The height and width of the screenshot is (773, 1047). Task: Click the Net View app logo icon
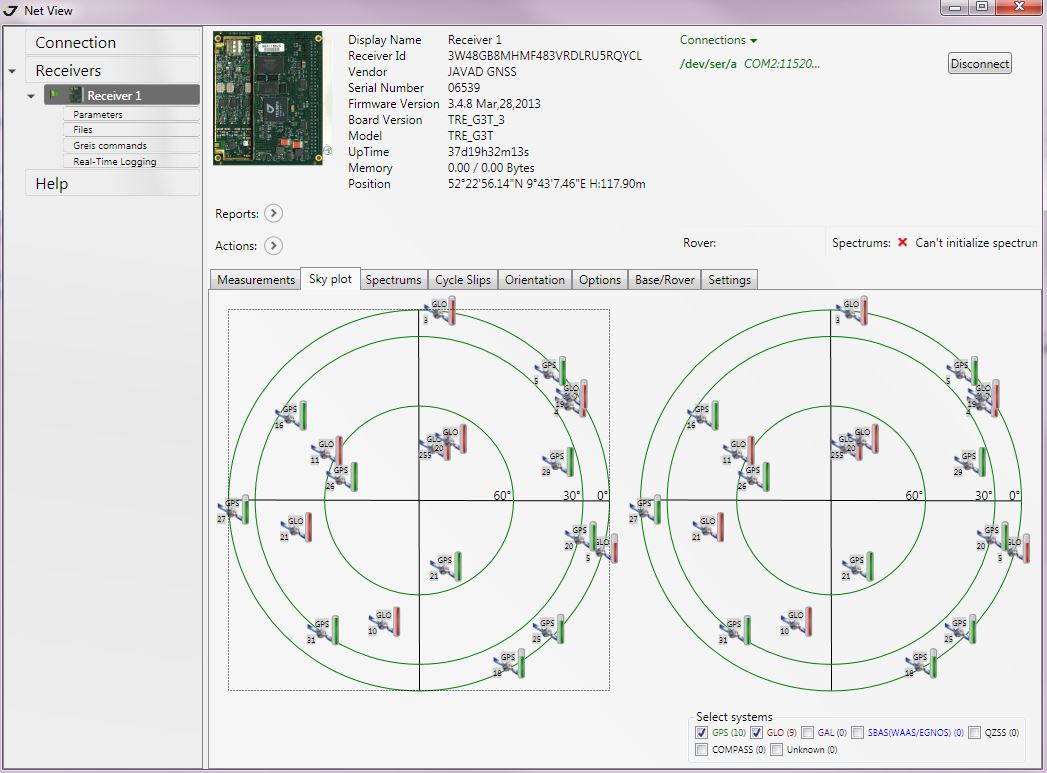coord(11,11)
